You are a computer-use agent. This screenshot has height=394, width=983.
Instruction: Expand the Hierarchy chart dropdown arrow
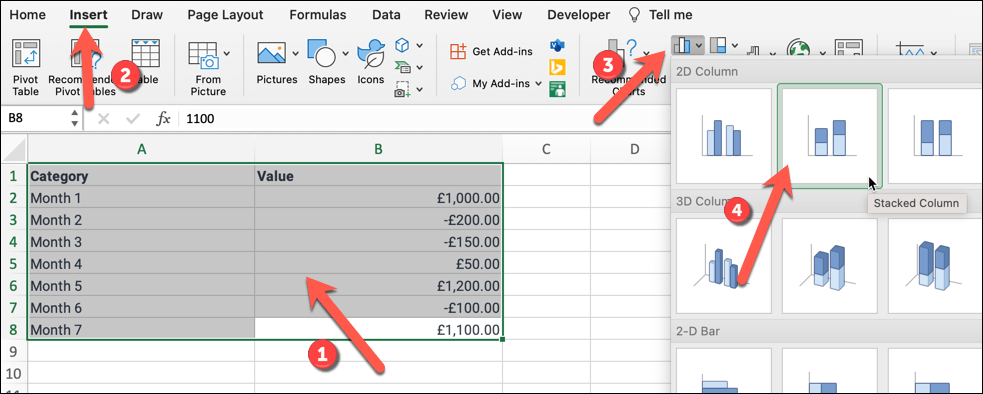coord(735,46)
